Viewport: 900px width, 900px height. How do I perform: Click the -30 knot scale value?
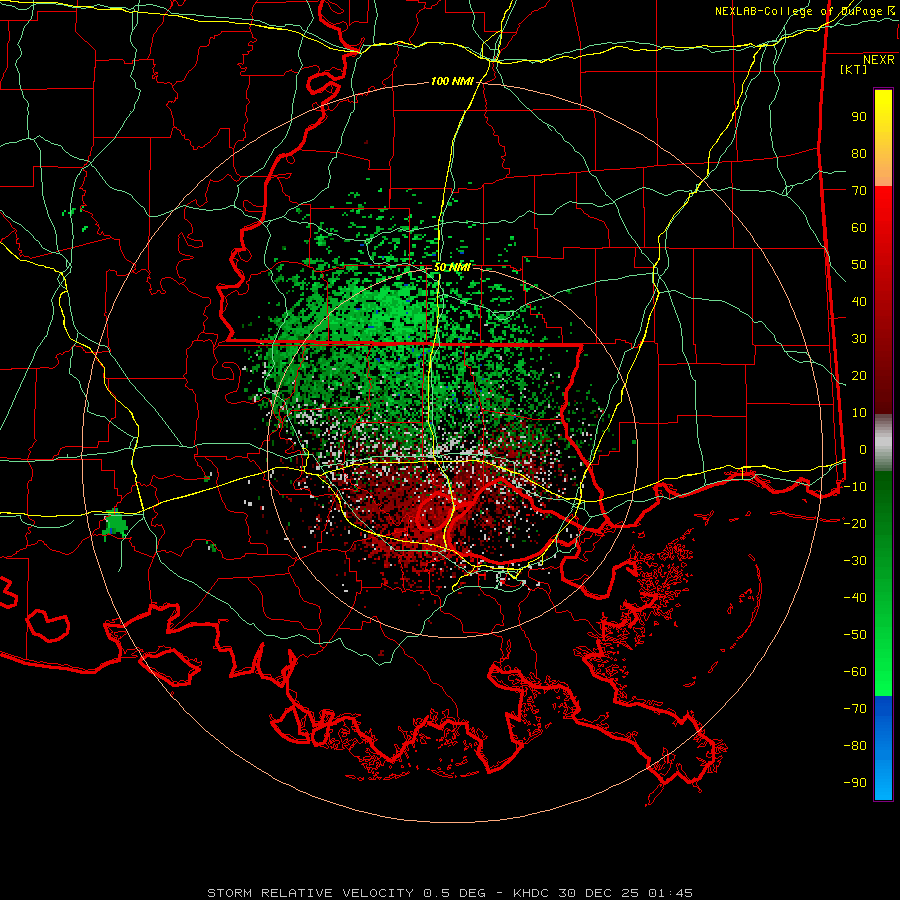click(855, 561)
